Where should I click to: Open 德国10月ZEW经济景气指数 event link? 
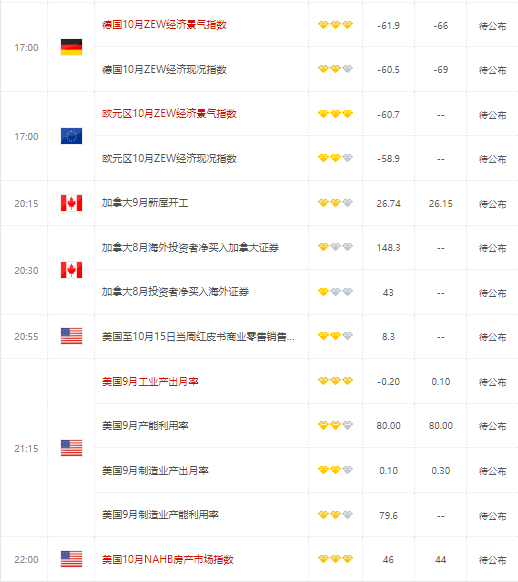pyautogui.click(x=164, y=25)
